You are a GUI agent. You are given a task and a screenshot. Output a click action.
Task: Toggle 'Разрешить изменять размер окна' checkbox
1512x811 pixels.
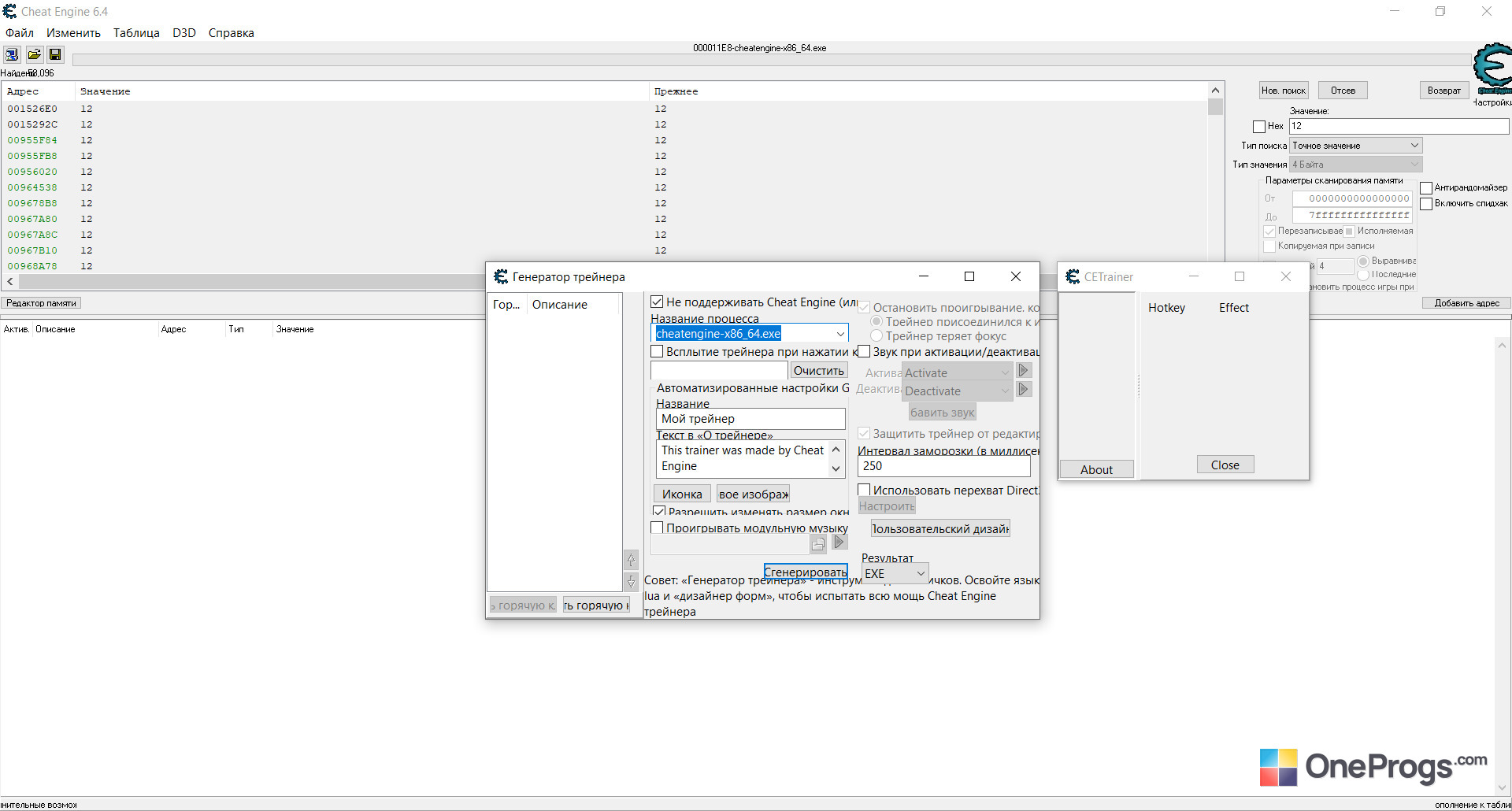659,511
